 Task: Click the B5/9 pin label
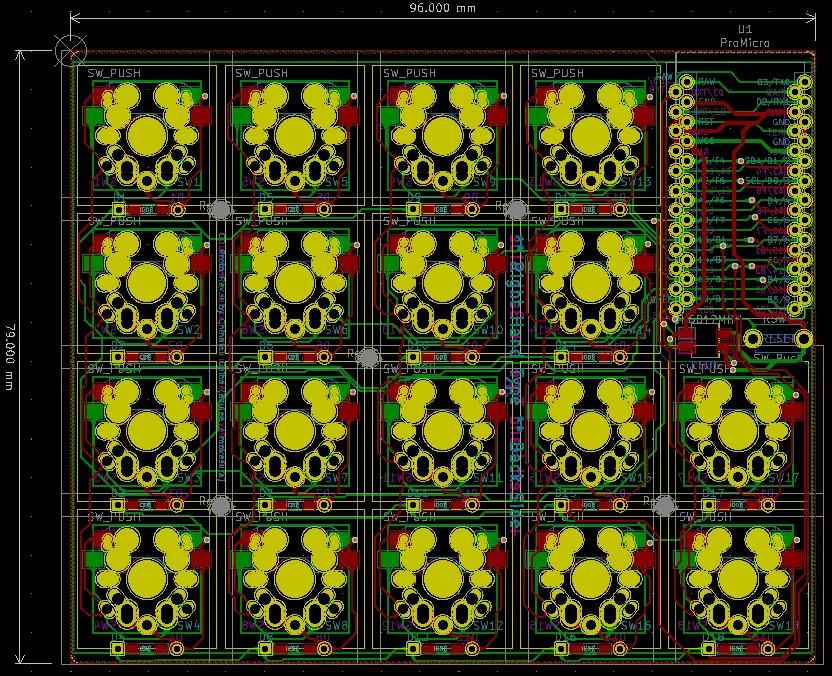coord(778,300)
